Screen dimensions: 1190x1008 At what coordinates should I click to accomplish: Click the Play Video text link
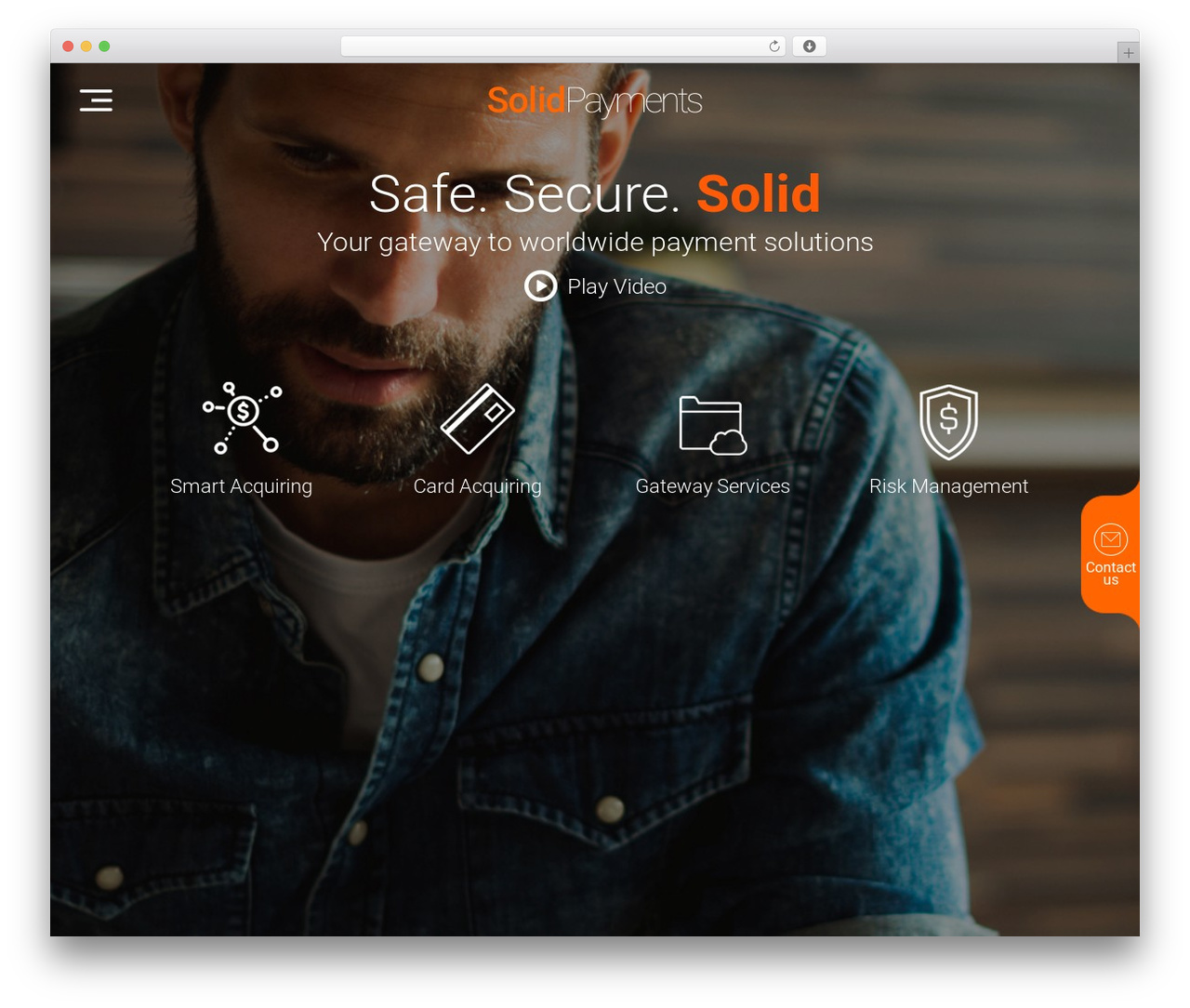[x=617, y=286]
